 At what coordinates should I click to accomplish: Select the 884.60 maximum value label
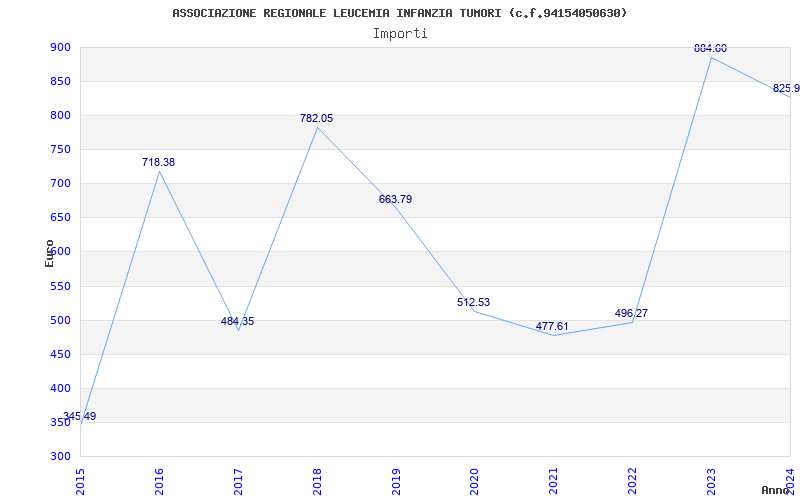pos(710,48)
